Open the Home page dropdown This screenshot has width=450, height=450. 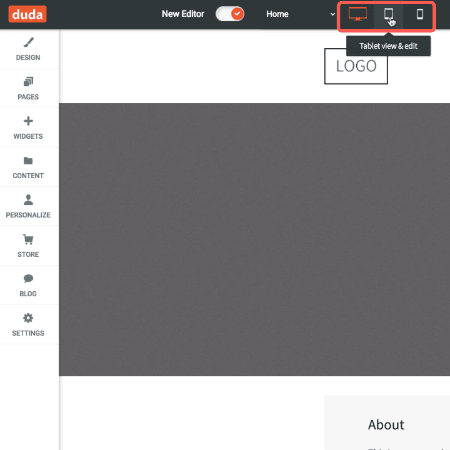[x=300, y=14]
